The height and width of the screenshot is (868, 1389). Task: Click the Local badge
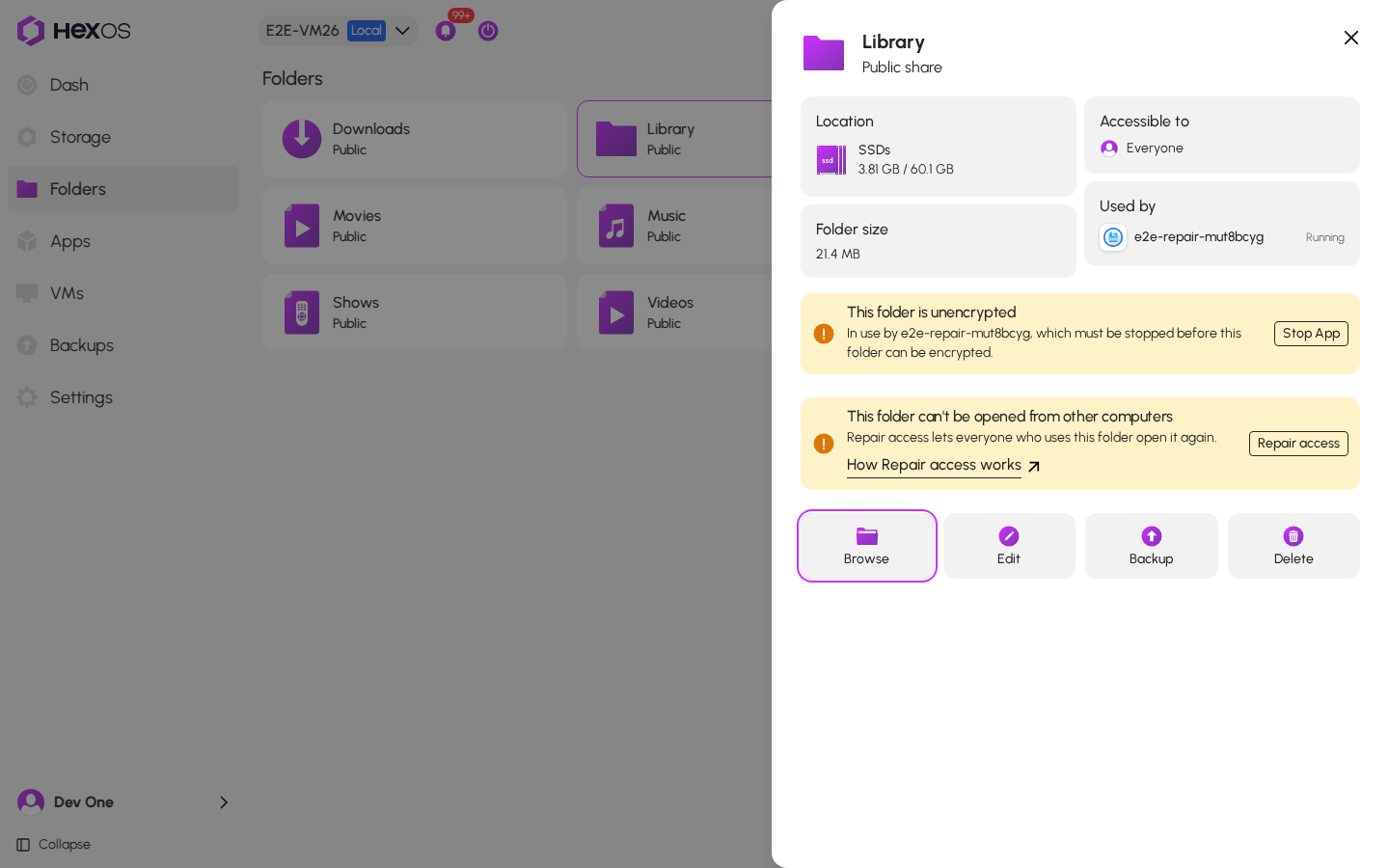point(367,31)
